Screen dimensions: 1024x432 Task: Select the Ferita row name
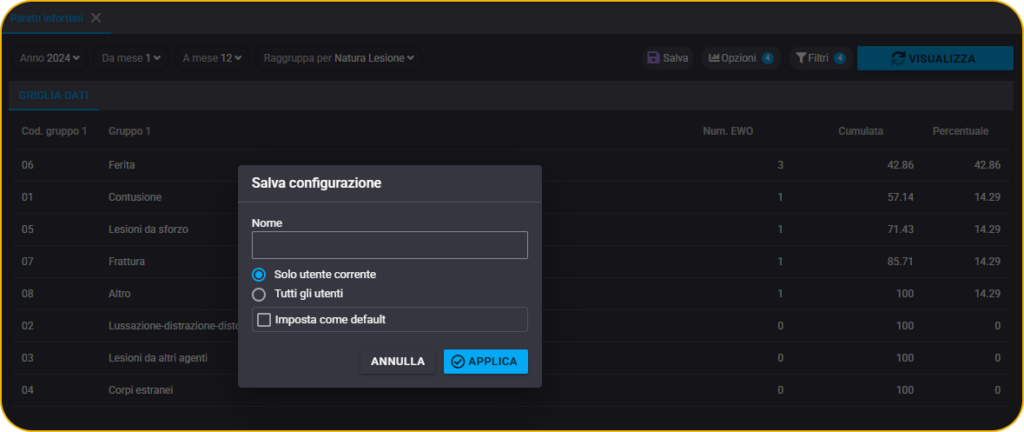pyautogui.click(x=121, y=165)
